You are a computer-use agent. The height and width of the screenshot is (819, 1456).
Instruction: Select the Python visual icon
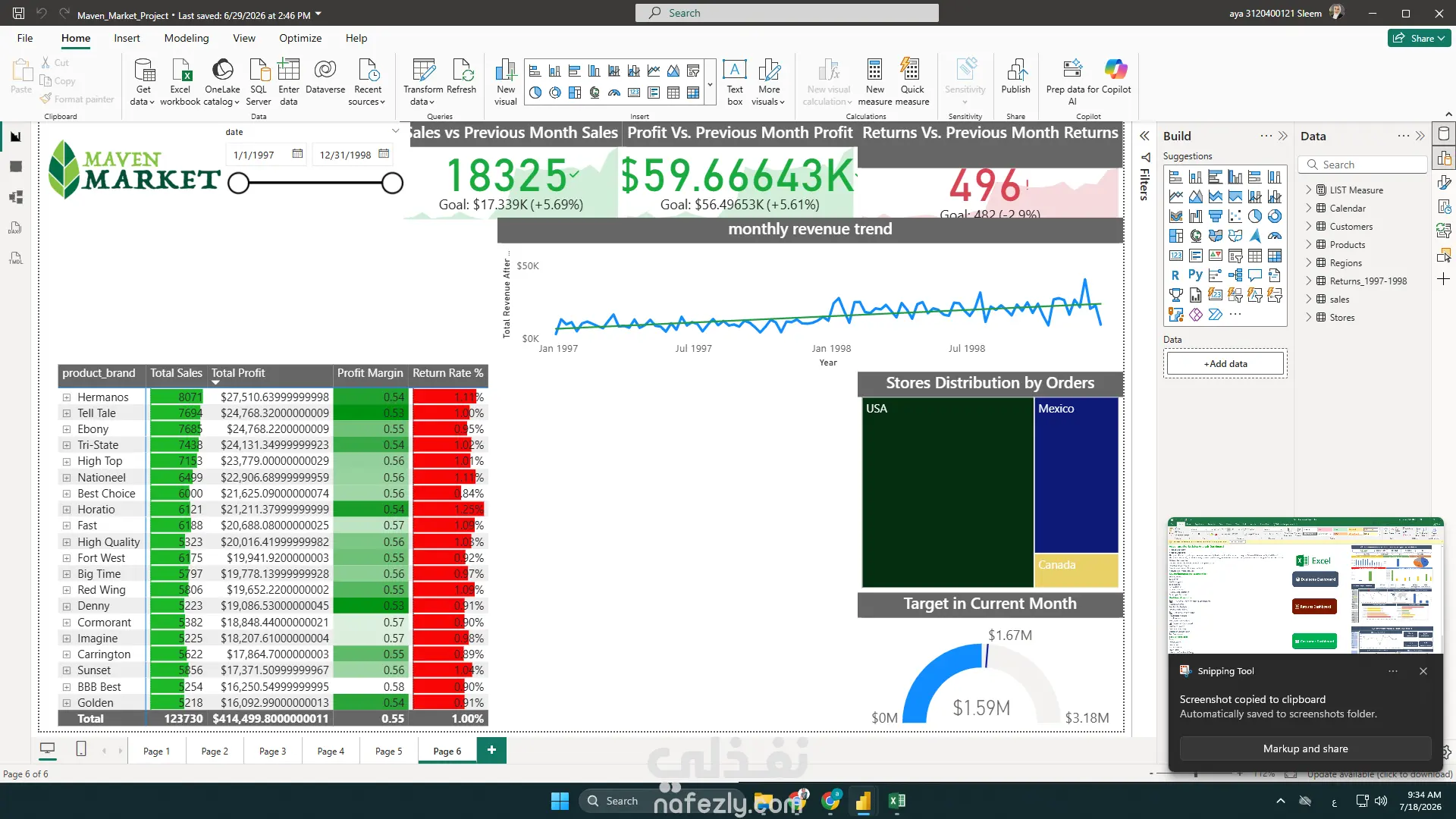click(1195, 275)
